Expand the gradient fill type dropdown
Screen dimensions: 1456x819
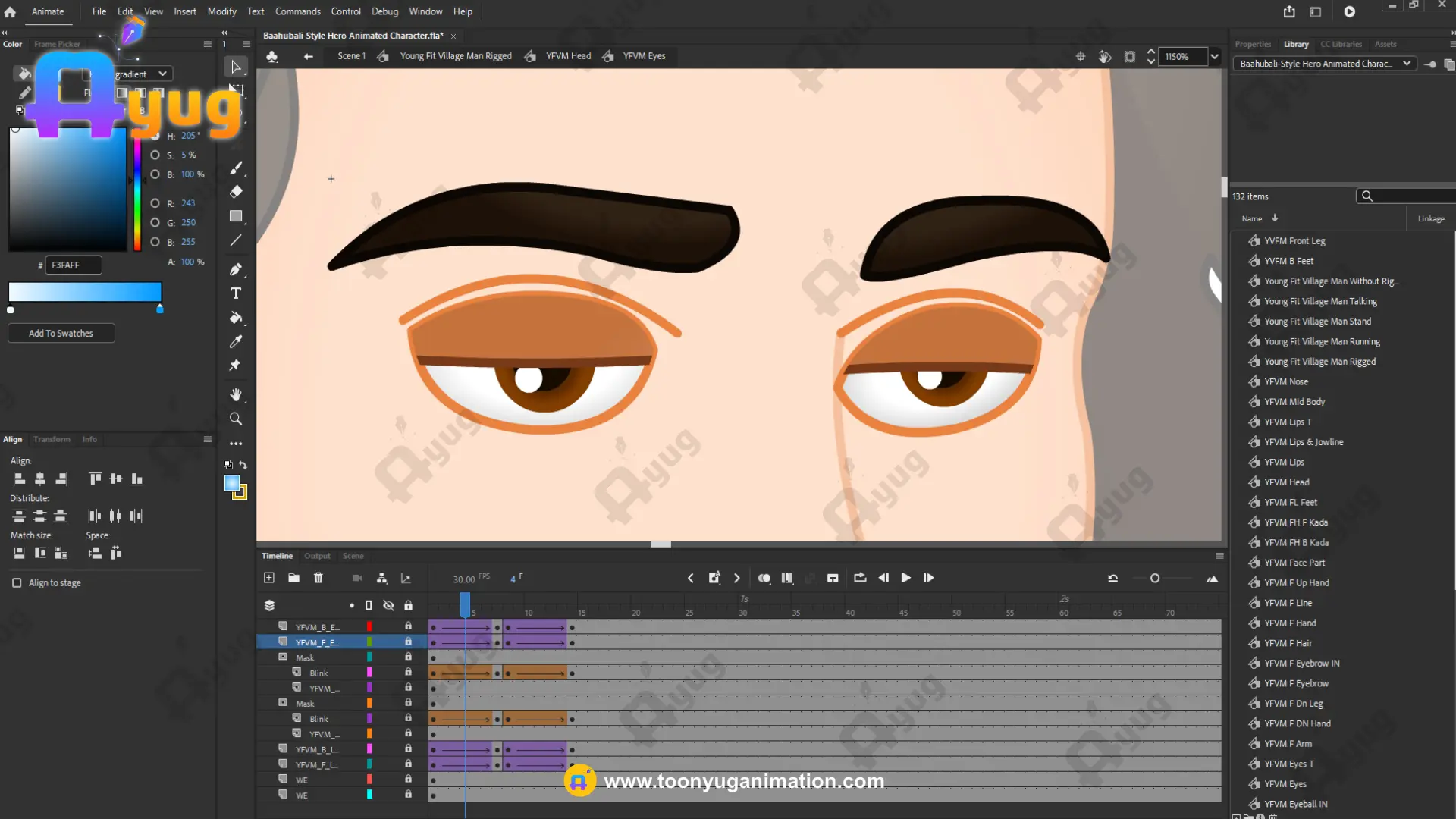click(x=162, y=74)
